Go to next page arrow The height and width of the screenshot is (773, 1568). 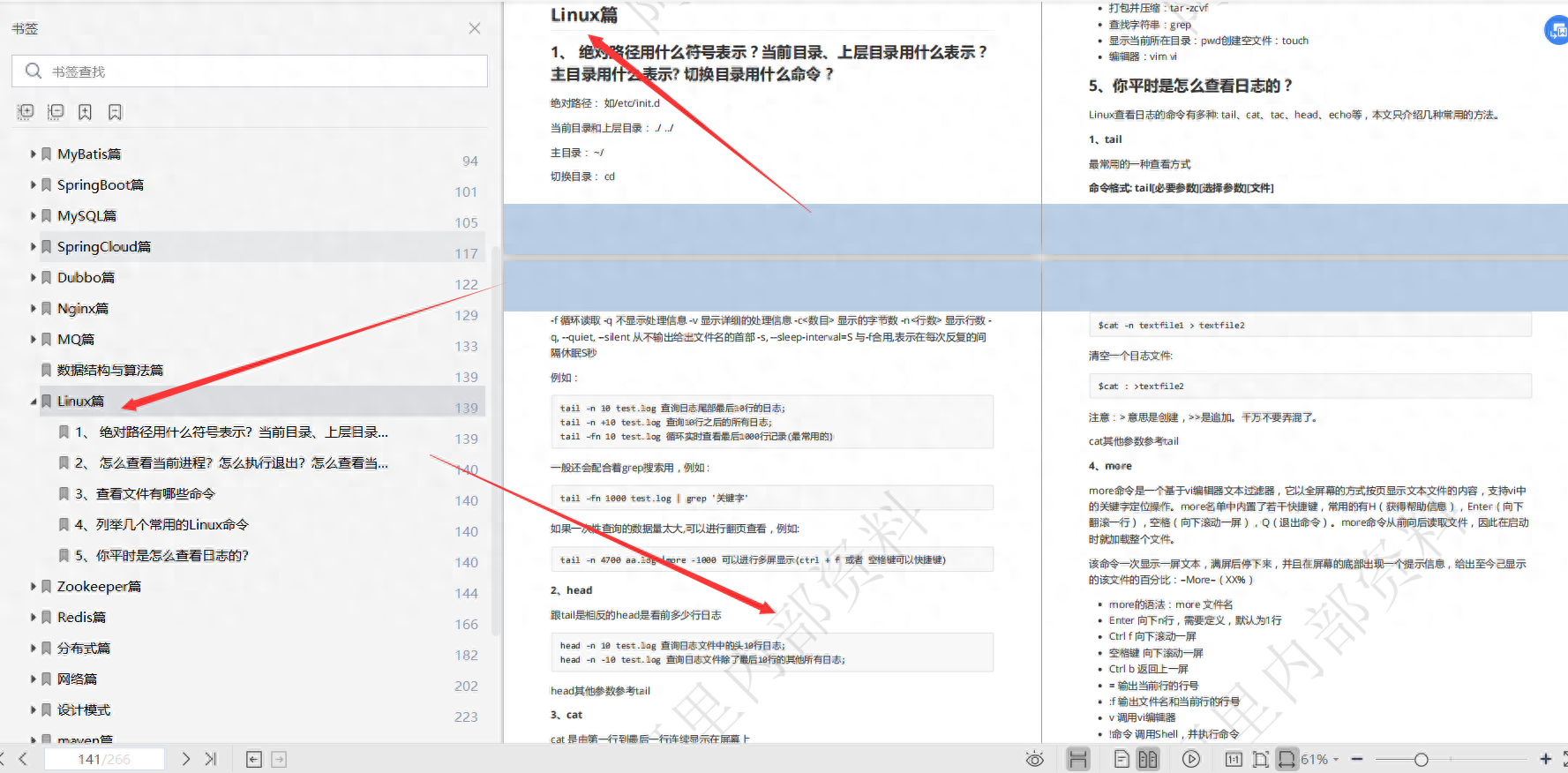(185, 759)
